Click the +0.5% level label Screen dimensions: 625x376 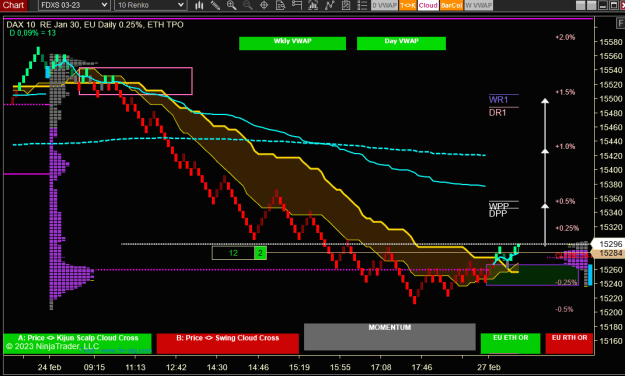pos(565,201)
